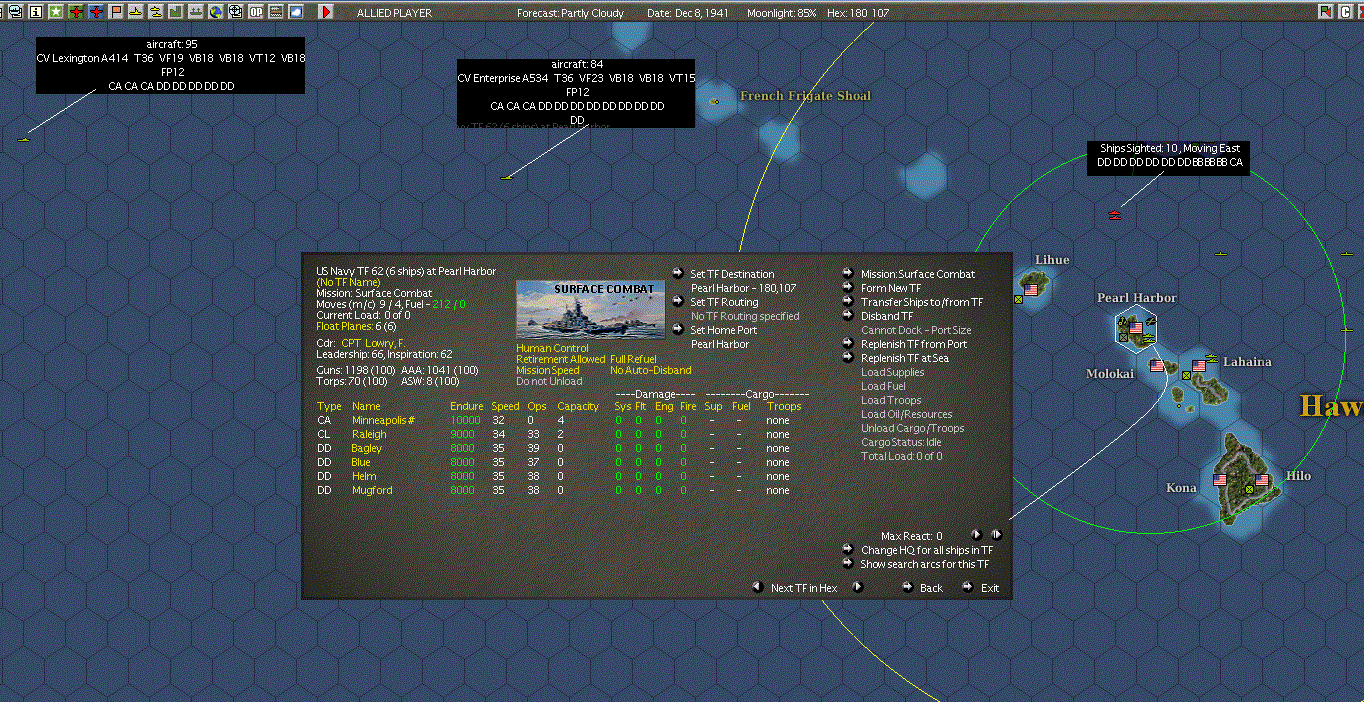Image resolution: width=1364 pixels, height=702 pixels.
Task: Toggle No Auto-Disband option
Action: pos(650,370)
